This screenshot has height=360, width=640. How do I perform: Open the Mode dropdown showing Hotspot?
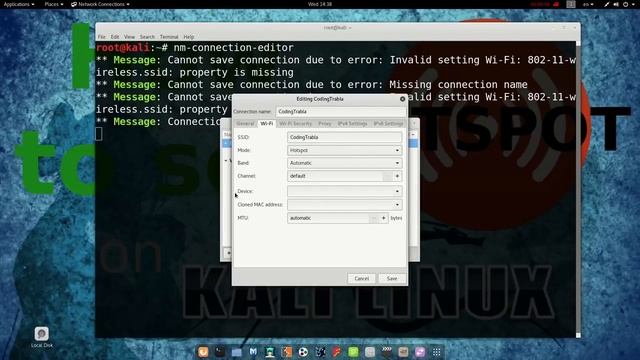click(344, 150)
